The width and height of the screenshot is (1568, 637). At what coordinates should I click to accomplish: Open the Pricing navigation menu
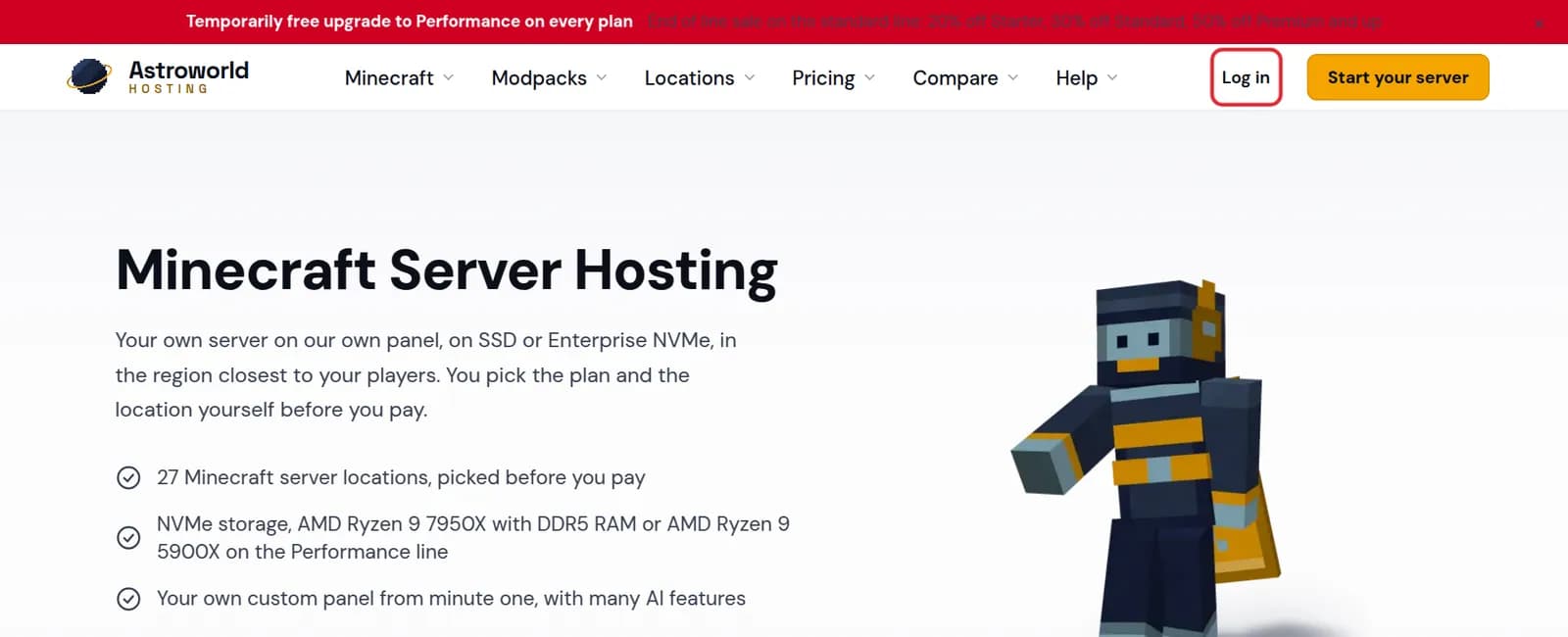pyautogui.click(x=833, y=77)
